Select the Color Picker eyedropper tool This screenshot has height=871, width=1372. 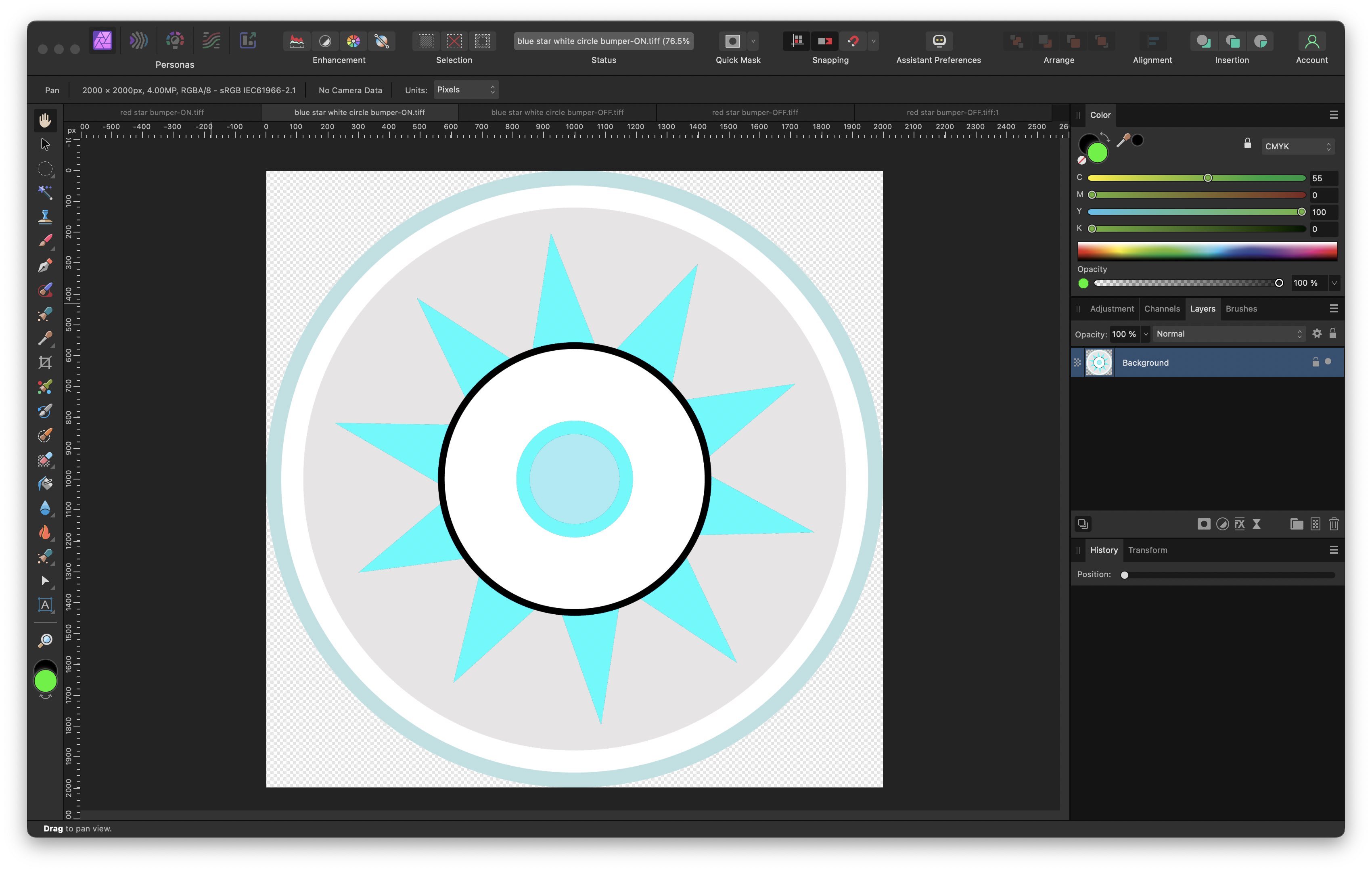point(45,338)
